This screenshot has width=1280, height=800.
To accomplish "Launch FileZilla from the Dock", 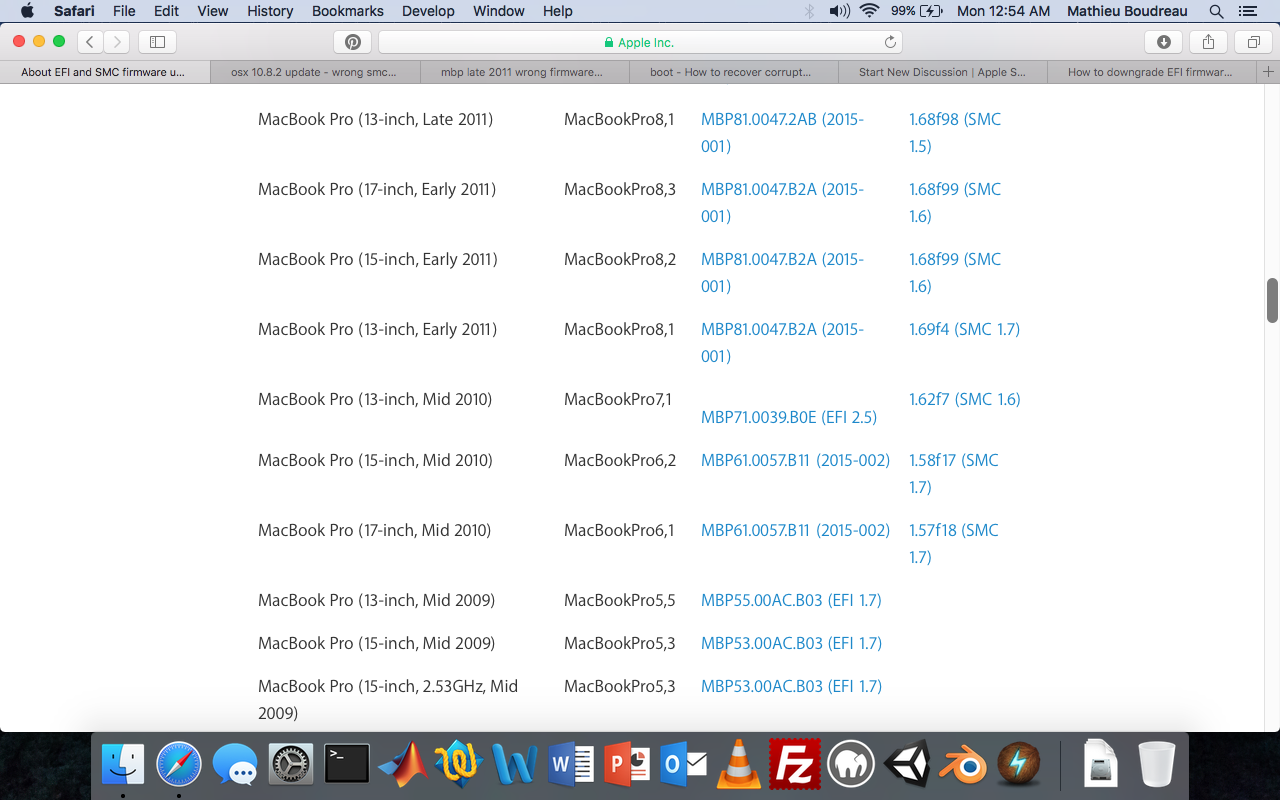I will point(796,765).
